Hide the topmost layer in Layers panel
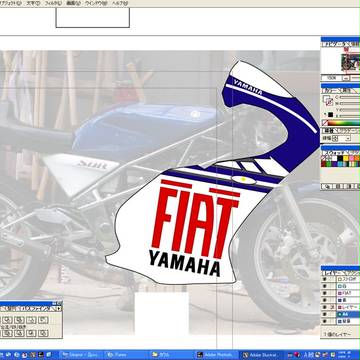The width and height of the screenshot is (360, 360). 325,278
